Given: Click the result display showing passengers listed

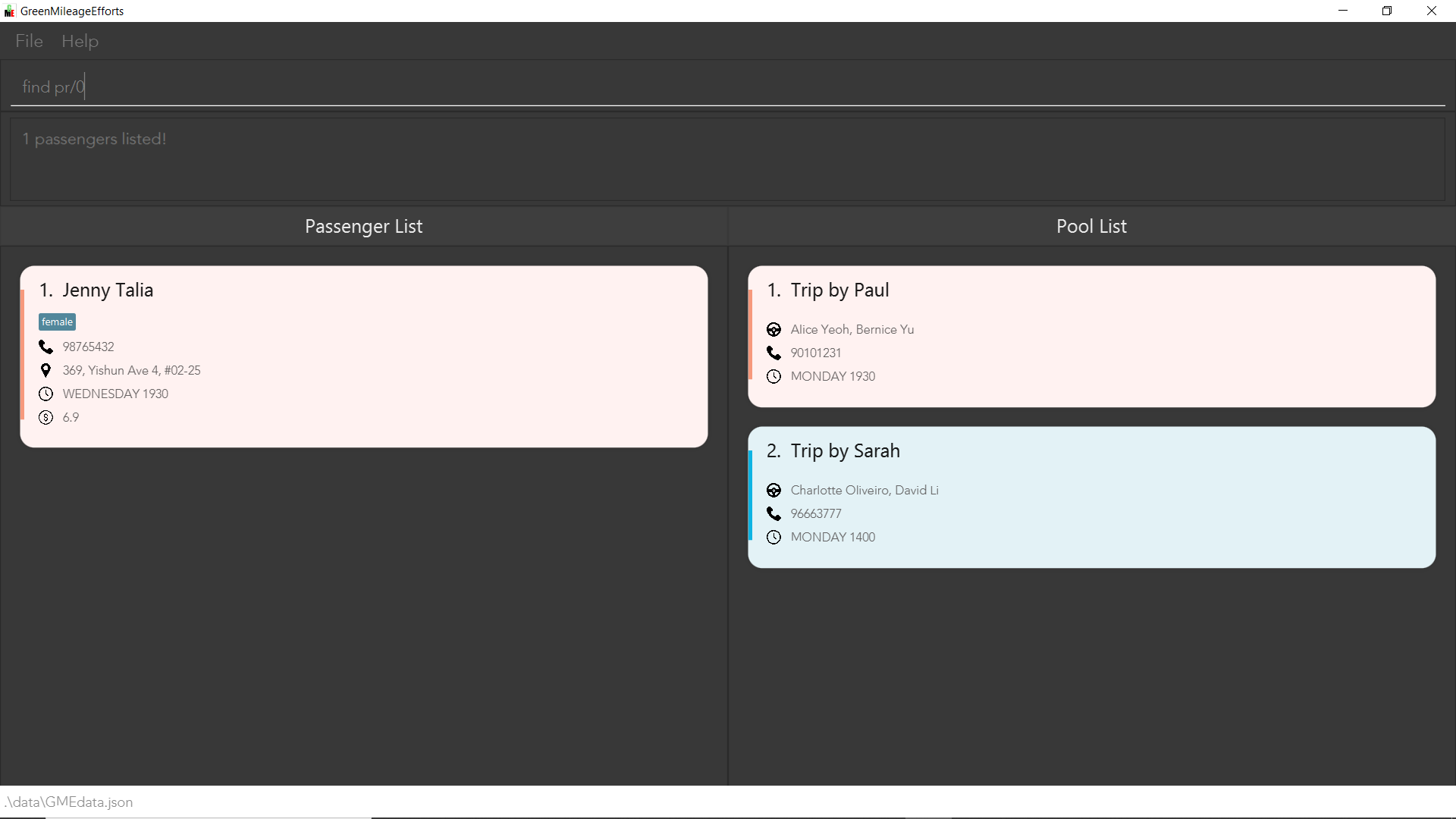Looking at the screenshot, I should 728,159.
